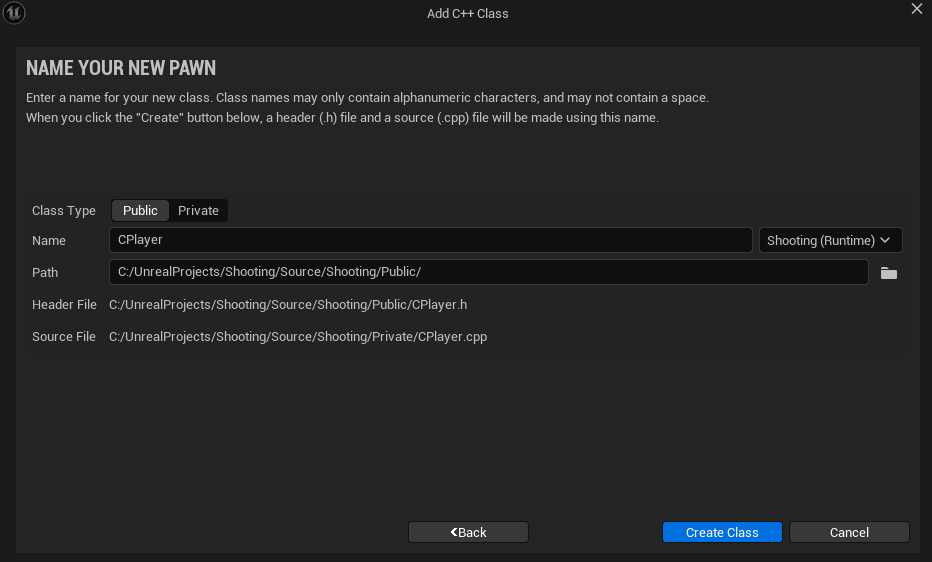Click the Add C++ Class title text
Screen dimensions: 932x562
pos(468,14)
